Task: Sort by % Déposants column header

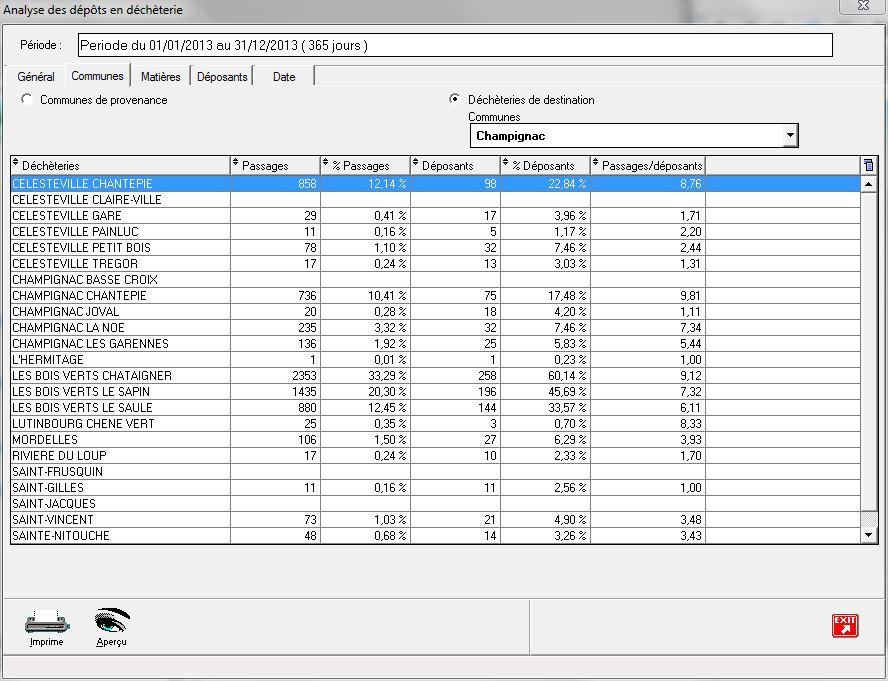Action: point(545,165)
